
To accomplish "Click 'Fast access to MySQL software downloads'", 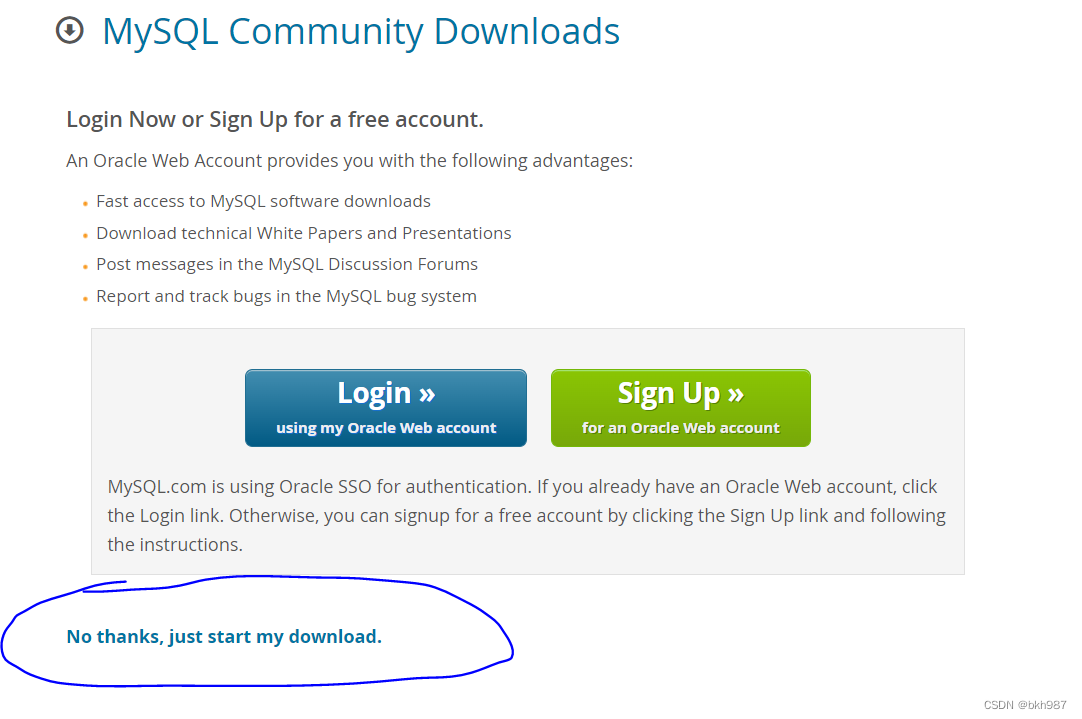I will click(x=263, y=201).
